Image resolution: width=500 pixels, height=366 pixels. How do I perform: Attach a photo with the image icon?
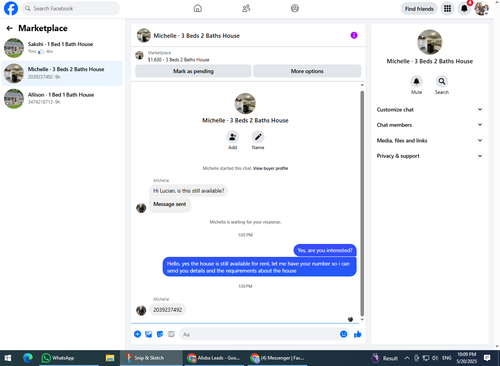point(149,334)
